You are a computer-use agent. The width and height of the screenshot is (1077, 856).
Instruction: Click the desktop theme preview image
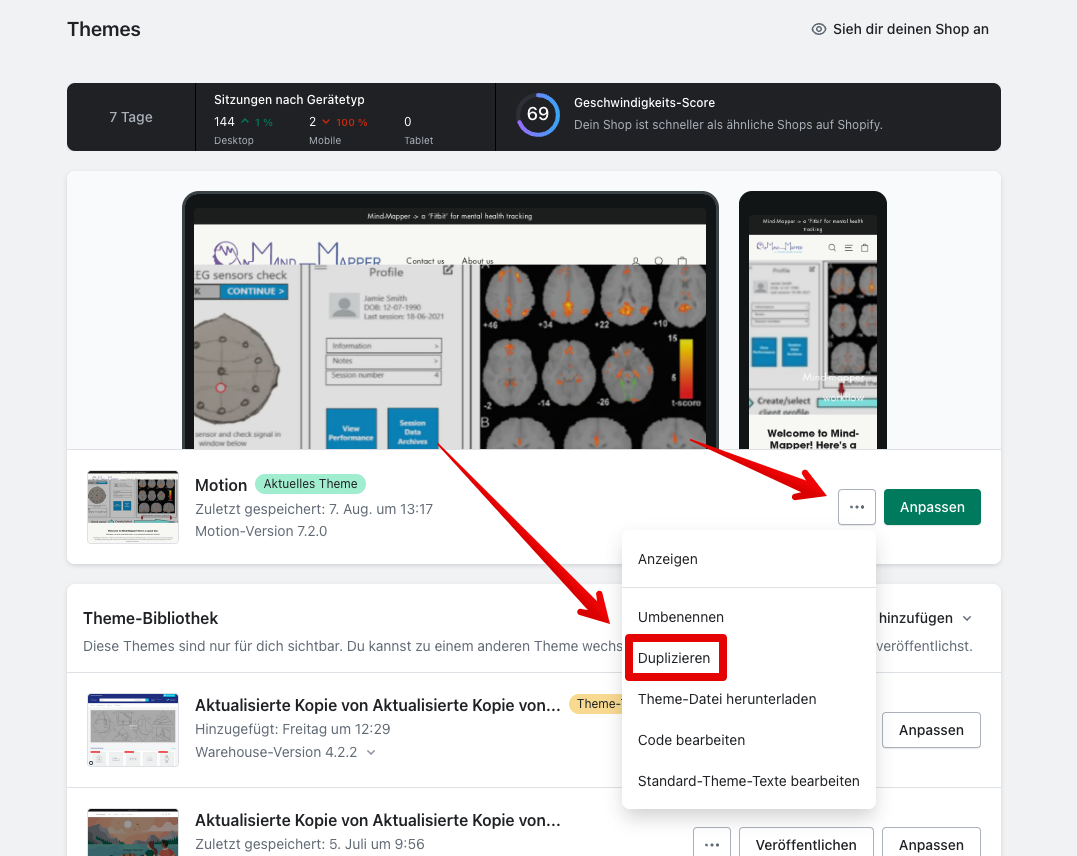tap(450, 321)
